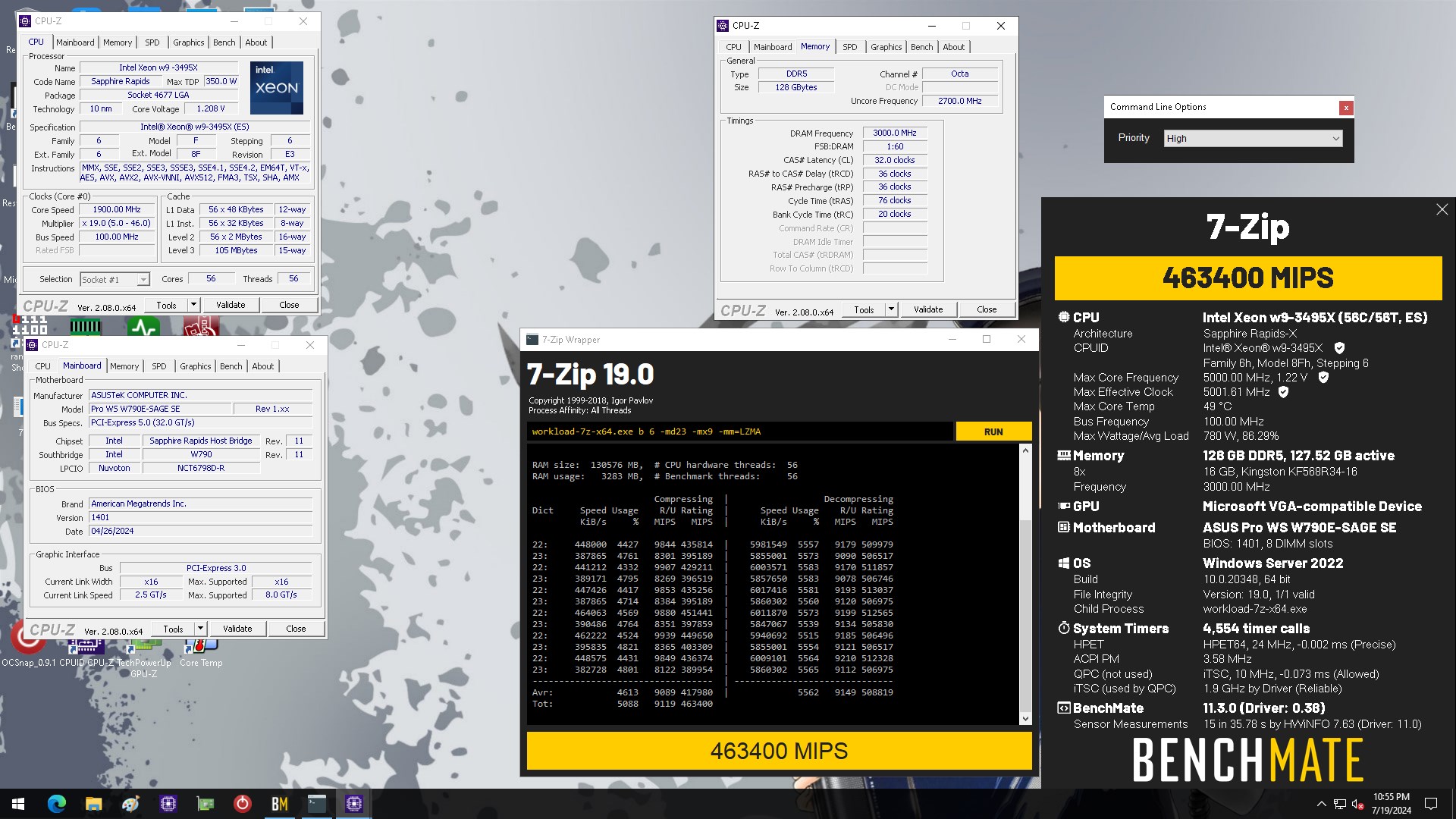This screenshot has width=1456, height=819.
Task: Click Close button in CPU-Z Mainboard window
Action: click(296, 629)
